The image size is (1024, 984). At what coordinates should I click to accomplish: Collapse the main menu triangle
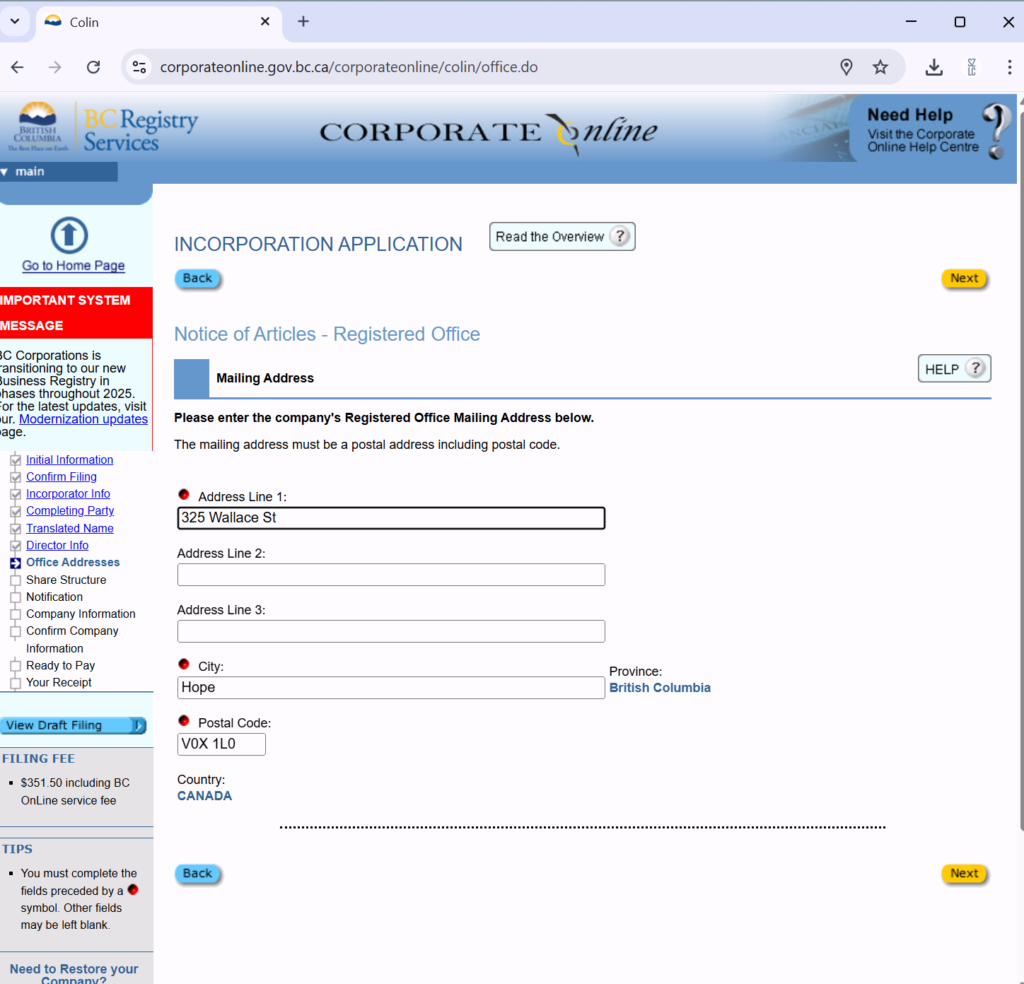point(6,172)
